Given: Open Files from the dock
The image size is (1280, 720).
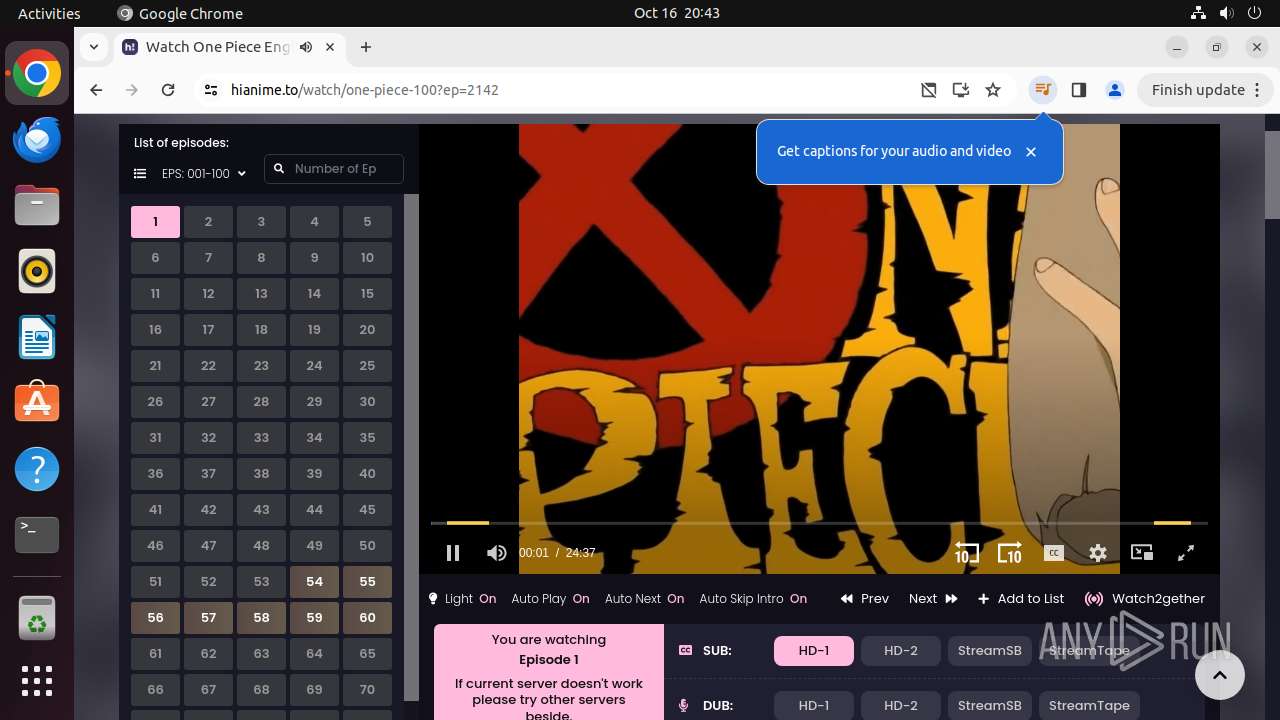Looking at the screenshot, I should point(37,206).
